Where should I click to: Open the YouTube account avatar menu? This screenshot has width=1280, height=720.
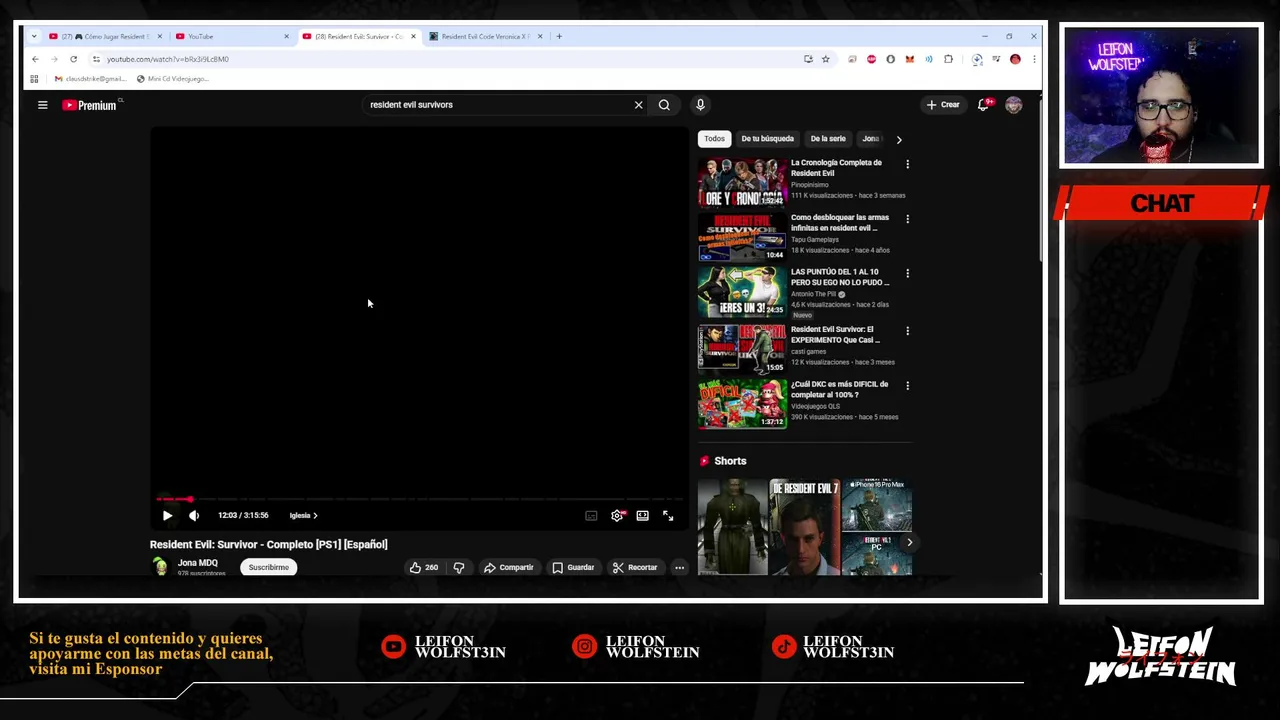[x=1014, y=105]
